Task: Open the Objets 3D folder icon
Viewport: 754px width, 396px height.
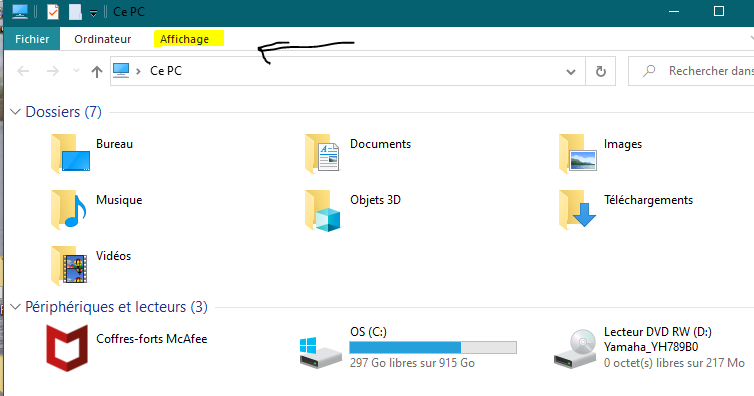Action: (323, 210)
